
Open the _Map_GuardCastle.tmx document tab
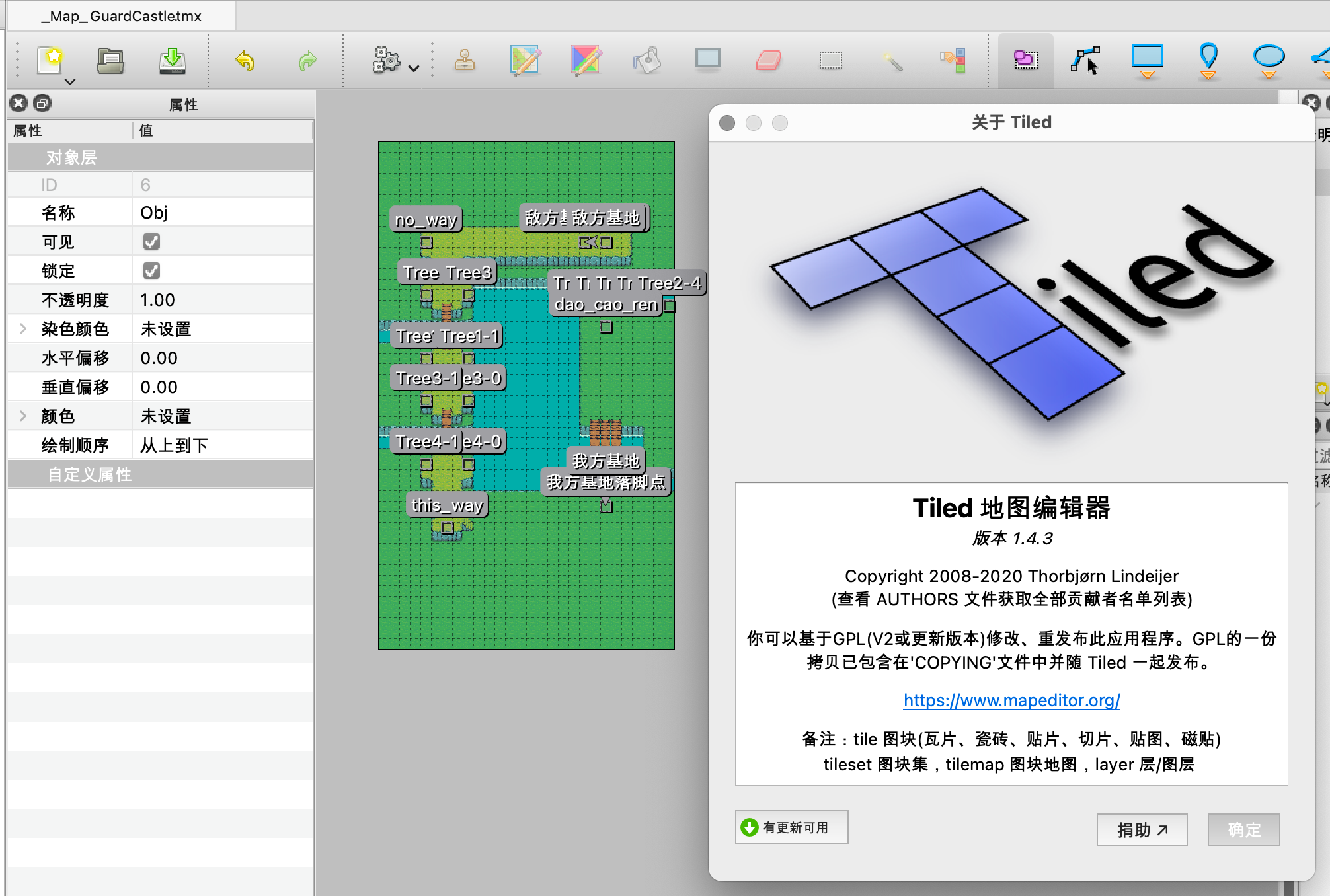click(121, 16)
